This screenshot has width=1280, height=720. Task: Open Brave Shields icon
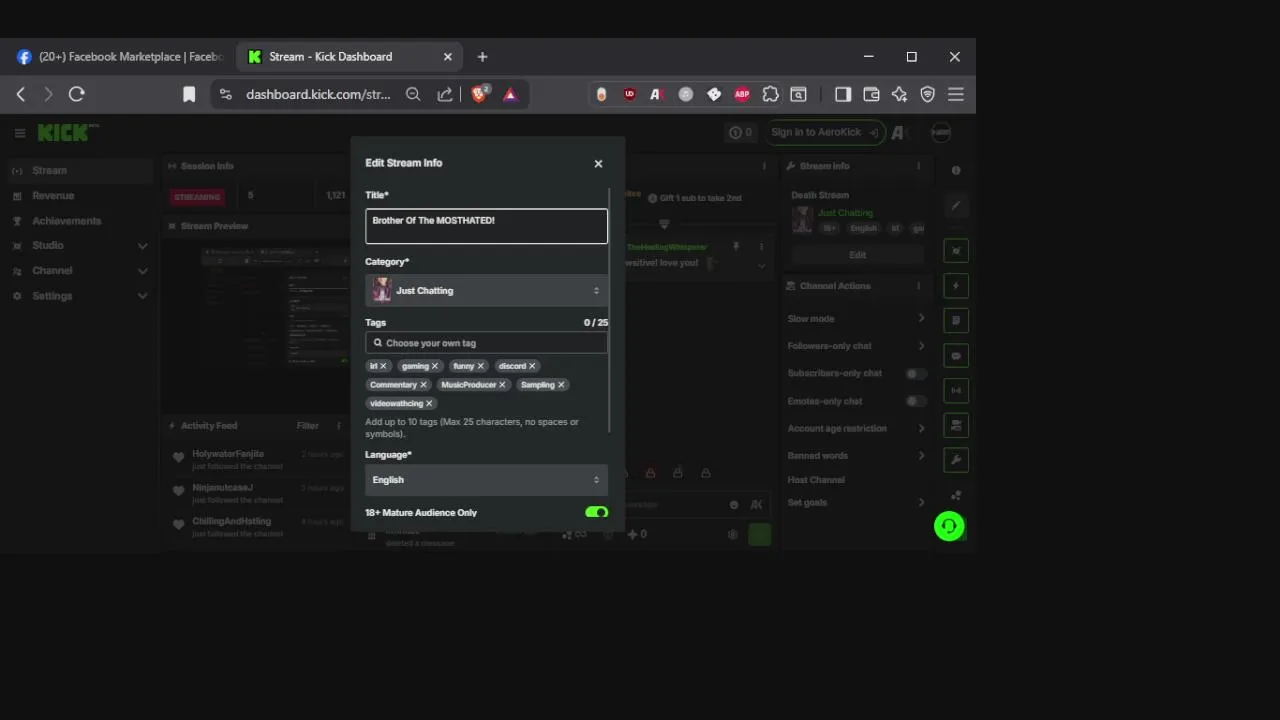480,94
